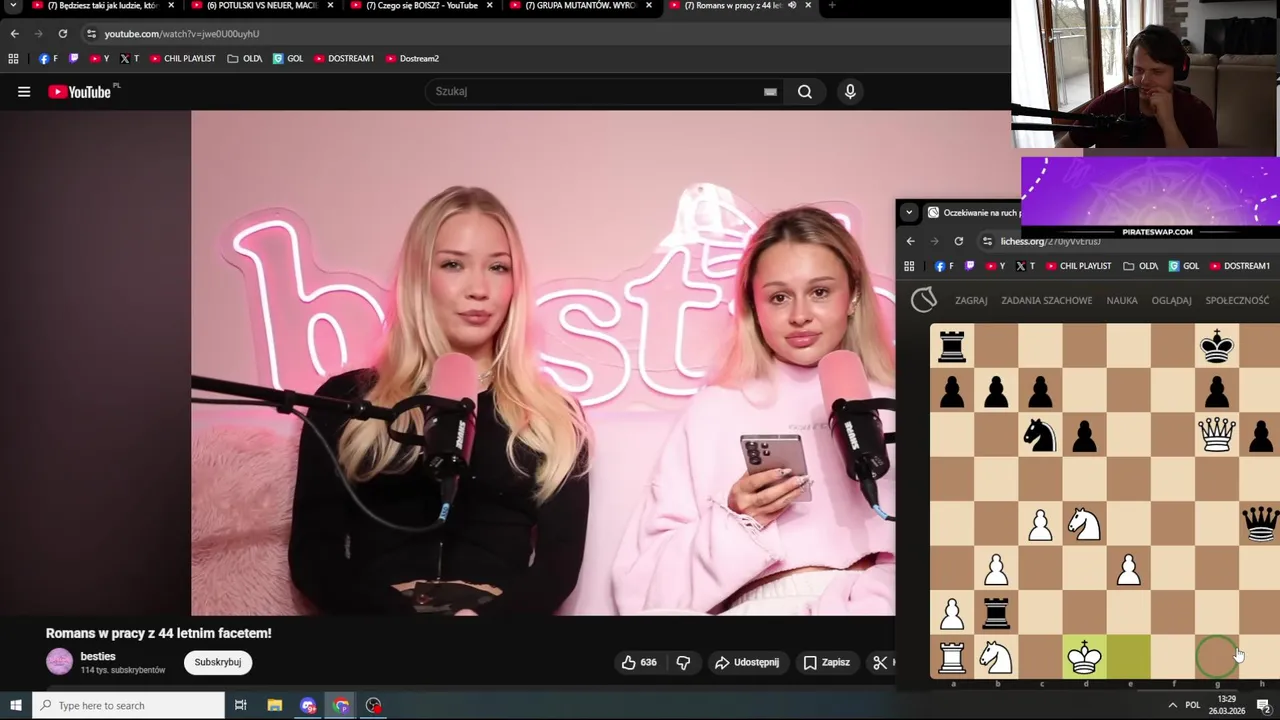Like the video with the thumbs-up button
1280x720 pixels.
pos(638,662)
